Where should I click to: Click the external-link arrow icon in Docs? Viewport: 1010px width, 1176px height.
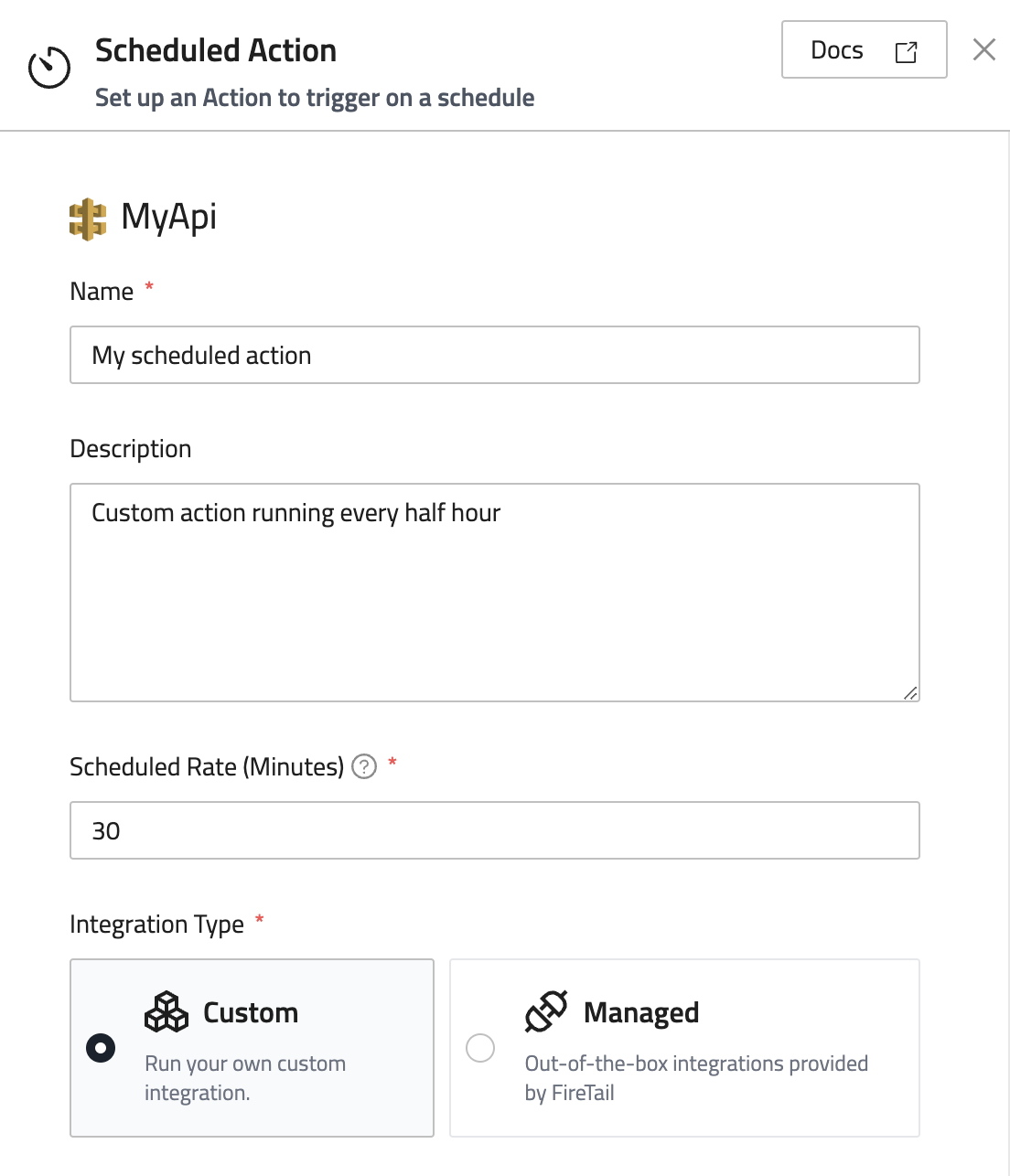906,52
